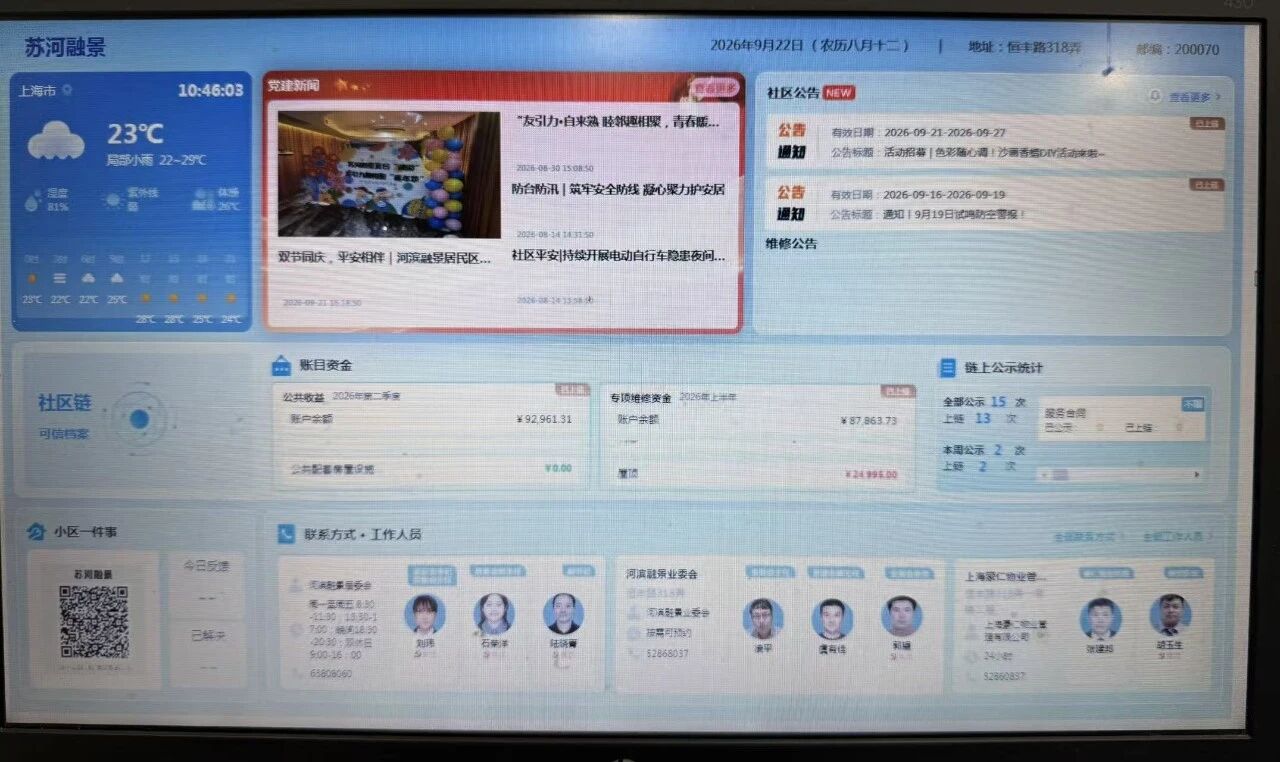Open the 账目资金 house icon
Viewport: 1280px width, 762px height.
(x=282, y=366)
